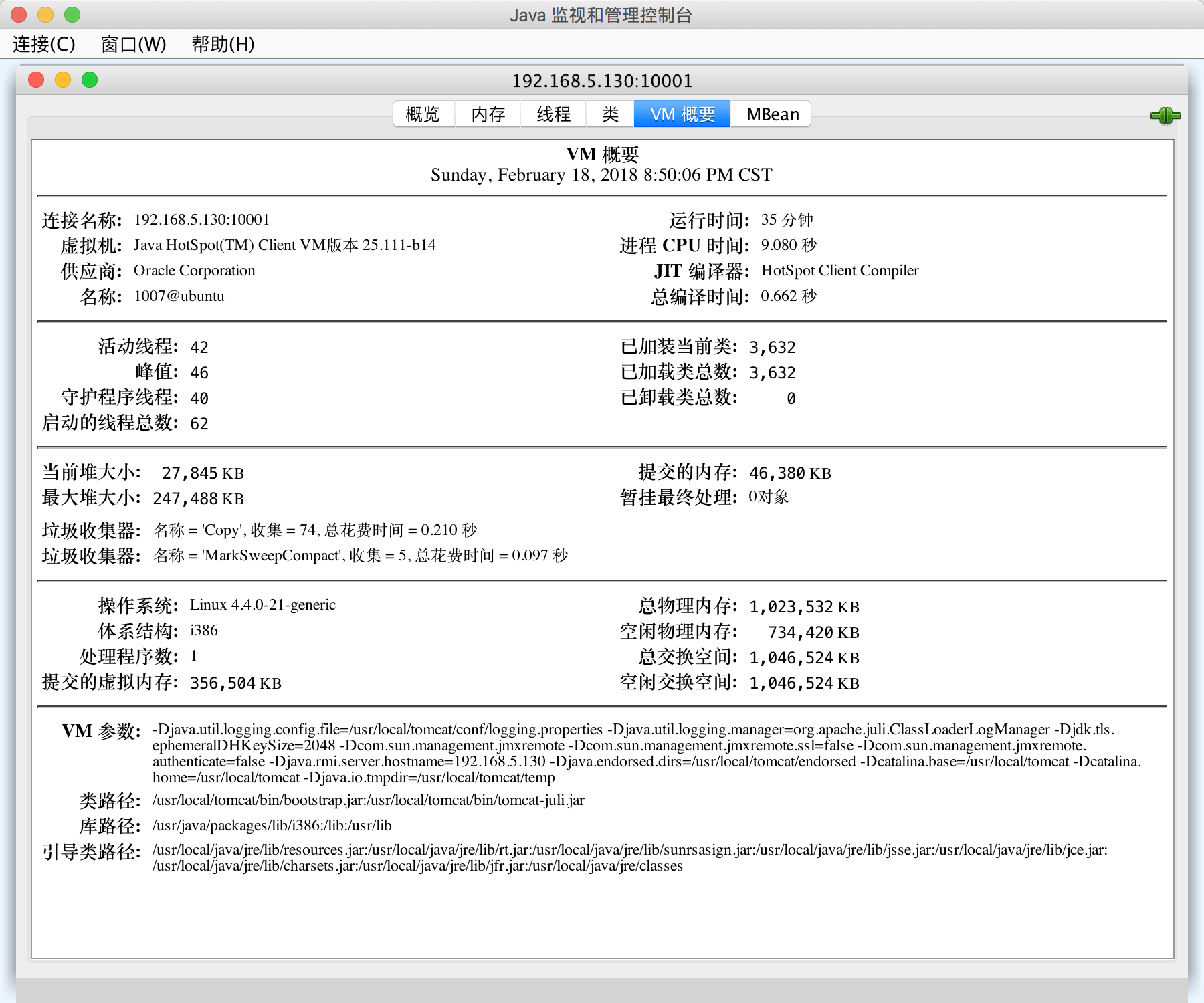Zoom the main Java console window

[x=72, y=14]
